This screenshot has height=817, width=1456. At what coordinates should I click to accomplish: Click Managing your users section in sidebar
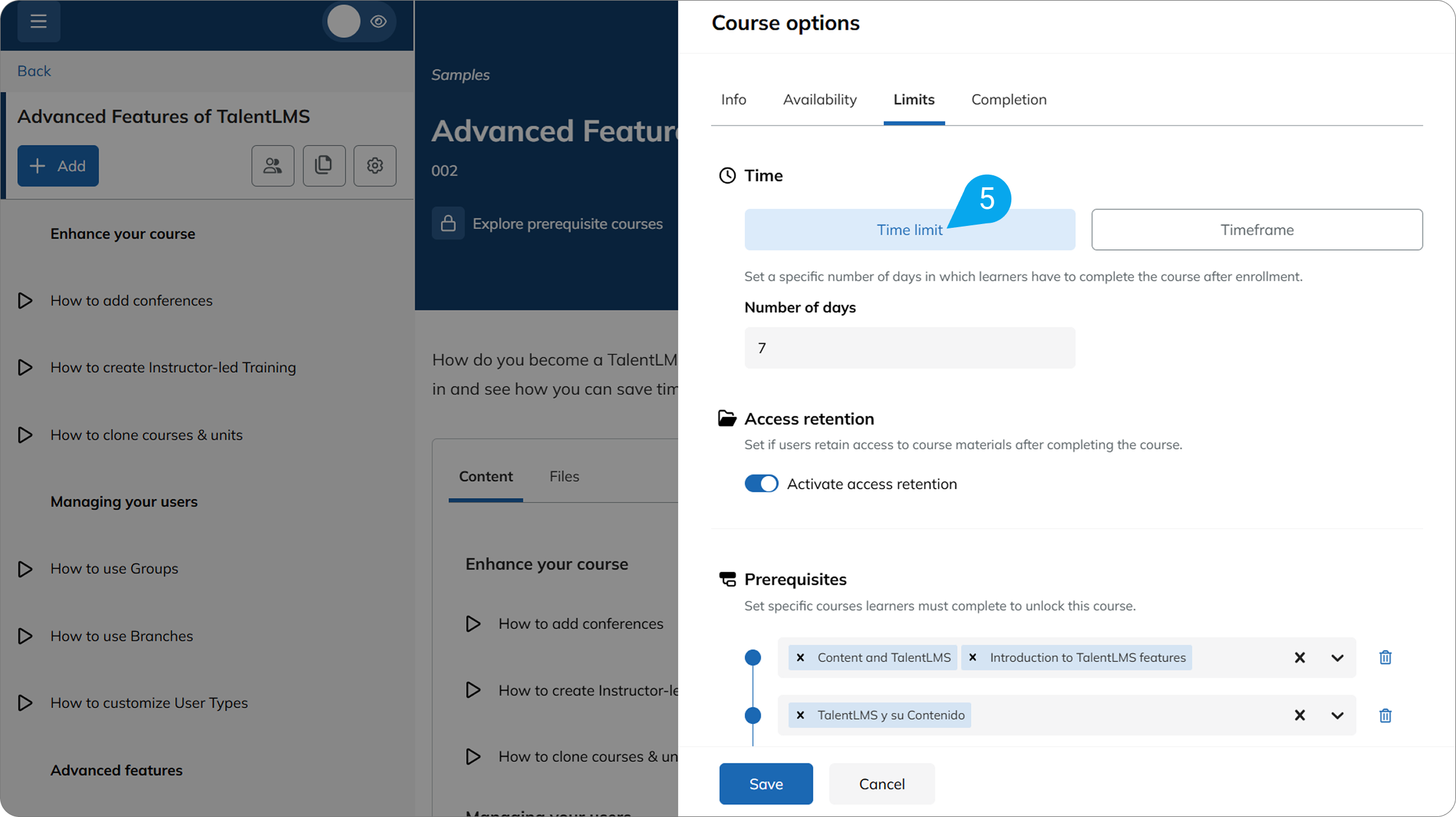[124, 502]
